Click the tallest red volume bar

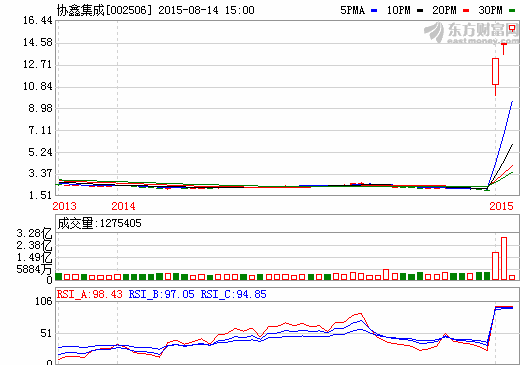(x=504, y=258)
